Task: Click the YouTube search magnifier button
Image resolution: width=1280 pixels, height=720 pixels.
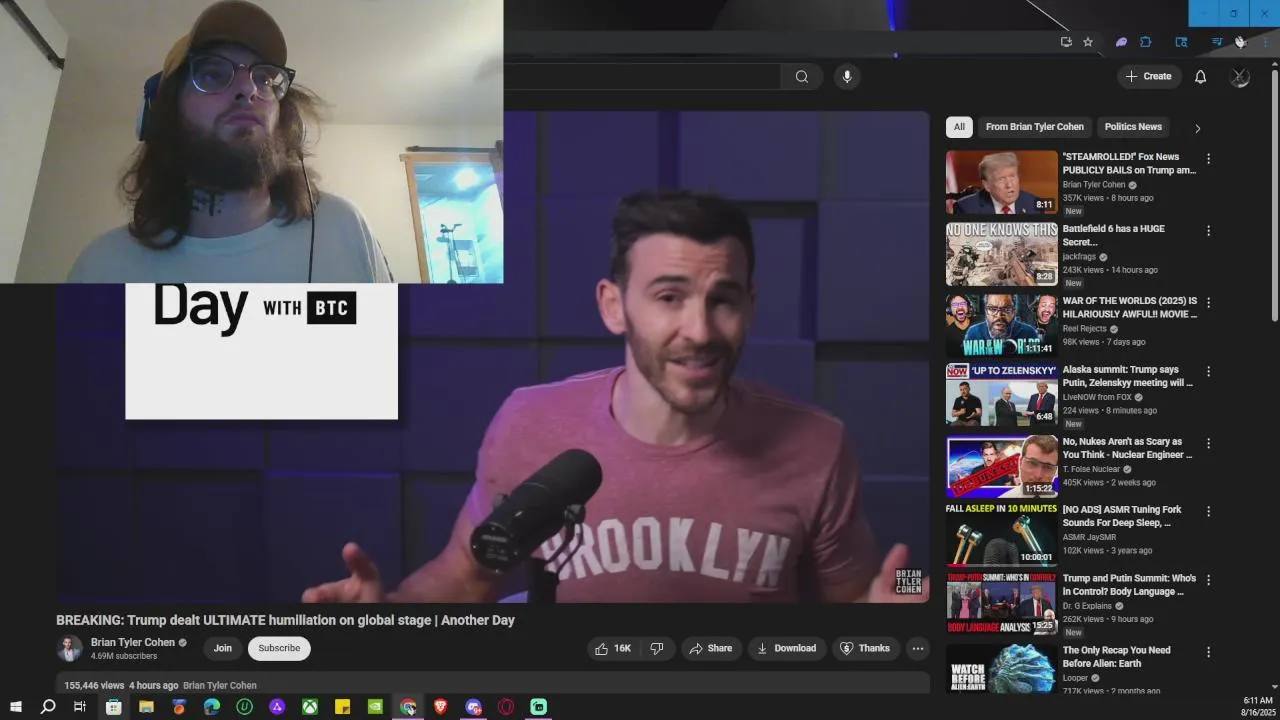Action: [801, 77]
